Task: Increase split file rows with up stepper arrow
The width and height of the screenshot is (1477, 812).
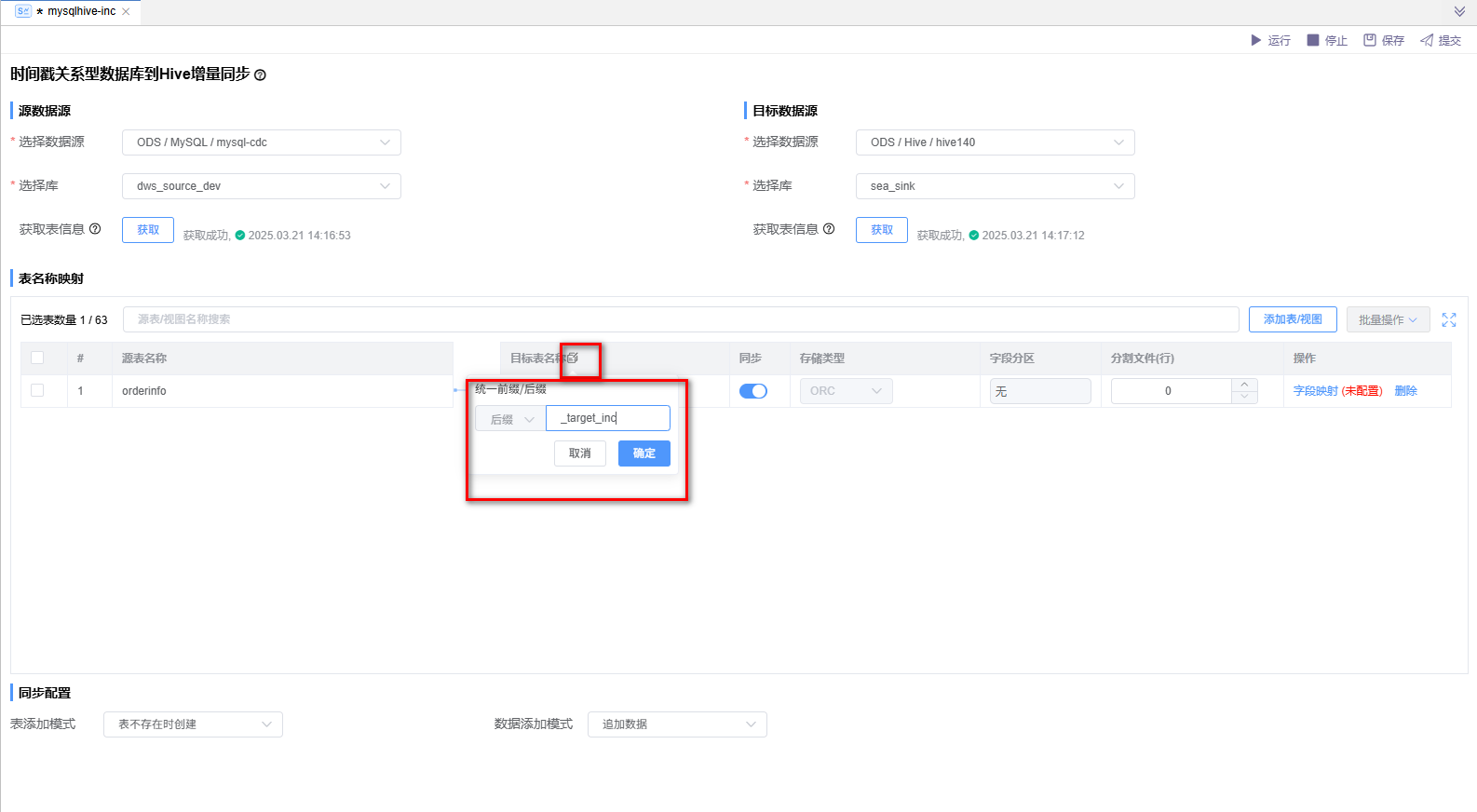Action: [1244, 385]
